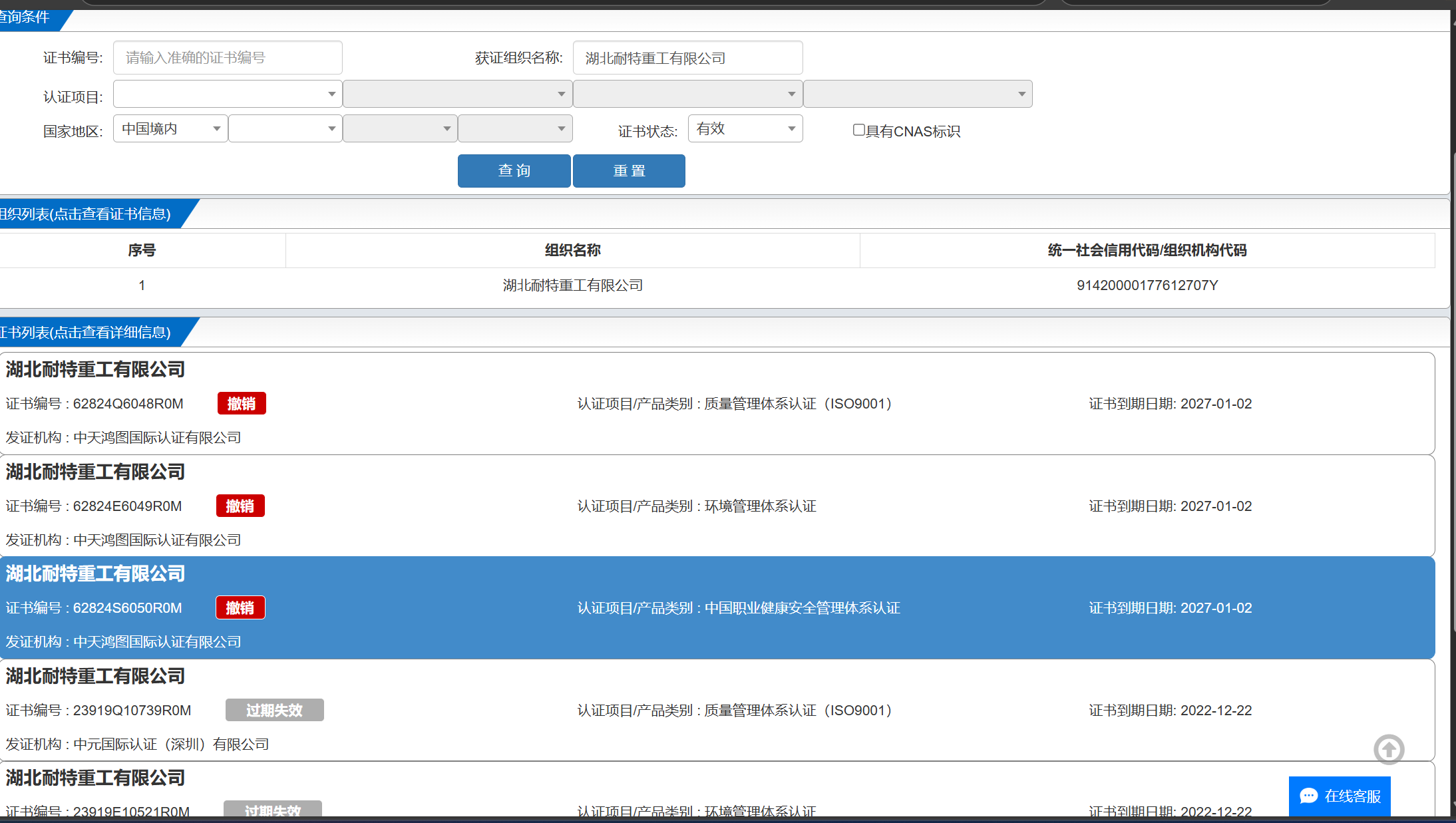Open highlighted certificate 62824S6050R0M
This screenshot has width=1456, height=823.
coord(717,607)
